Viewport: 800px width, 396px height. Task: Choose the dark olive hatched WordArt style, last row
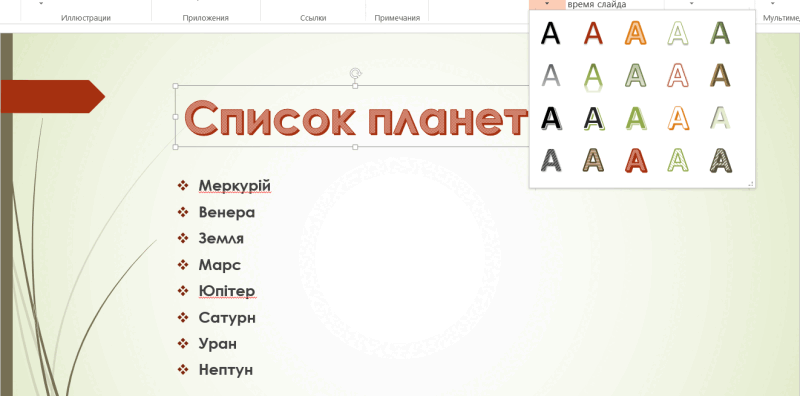(720, 160)
